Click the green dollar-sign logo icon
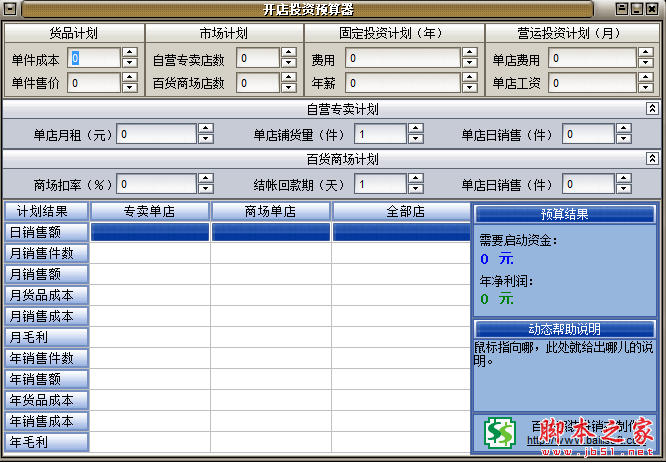Image resolution: width=666 pixels, height=463 pixels. click(500, 433)
